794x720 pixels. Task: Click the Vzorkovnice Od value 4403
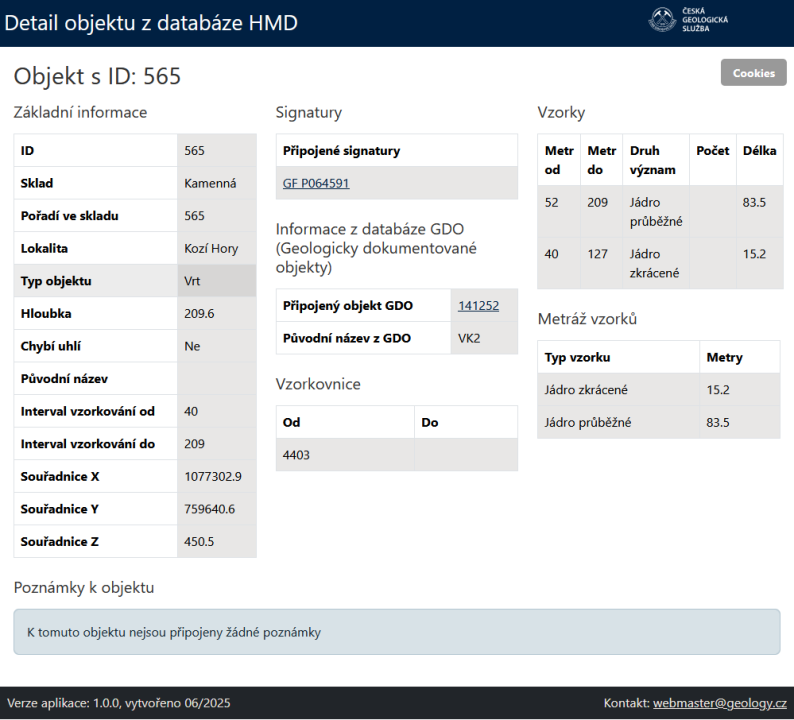(297, 455)
